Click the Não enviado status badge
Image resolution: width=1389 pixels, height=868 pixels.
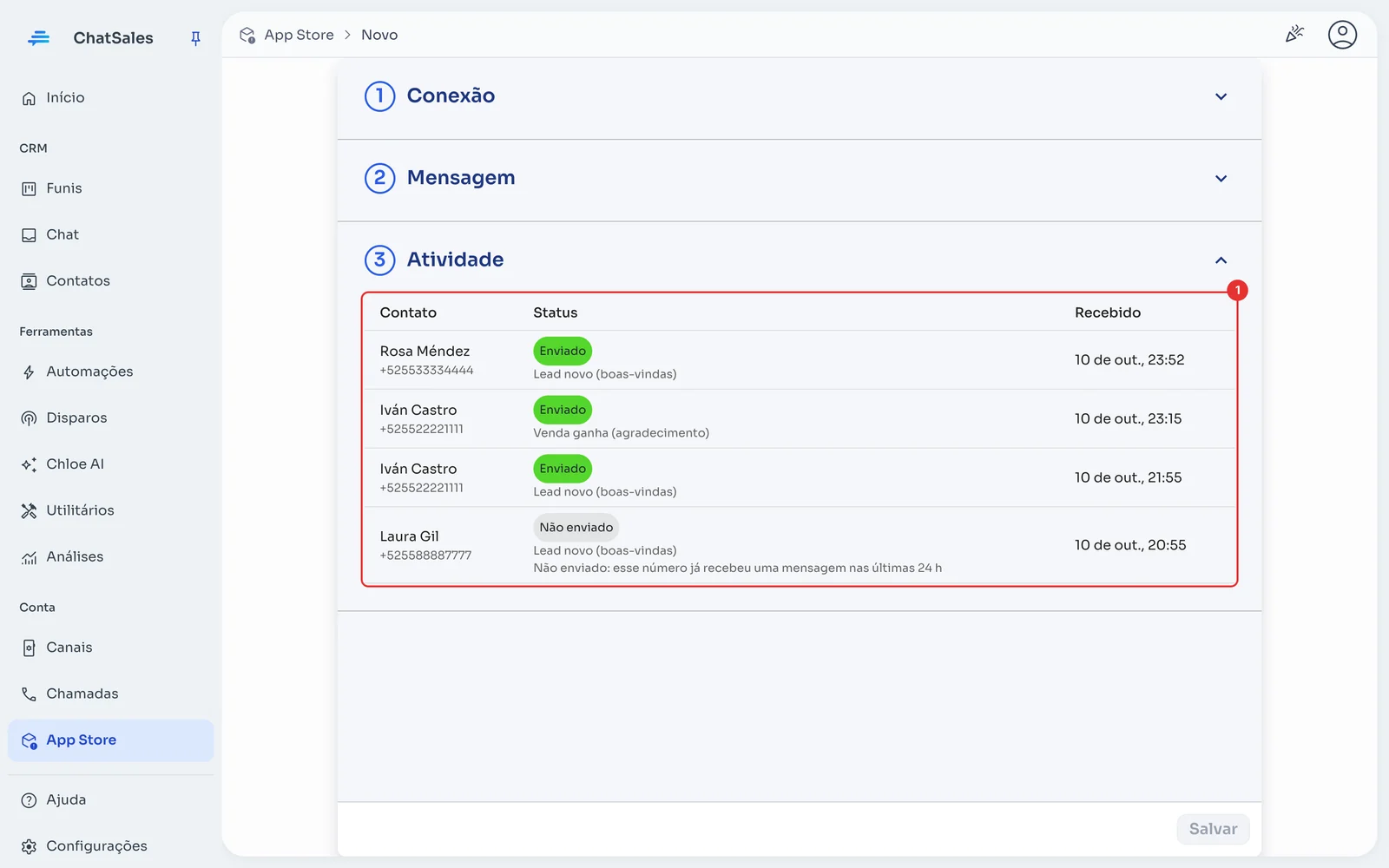click(x=576, y=527)
